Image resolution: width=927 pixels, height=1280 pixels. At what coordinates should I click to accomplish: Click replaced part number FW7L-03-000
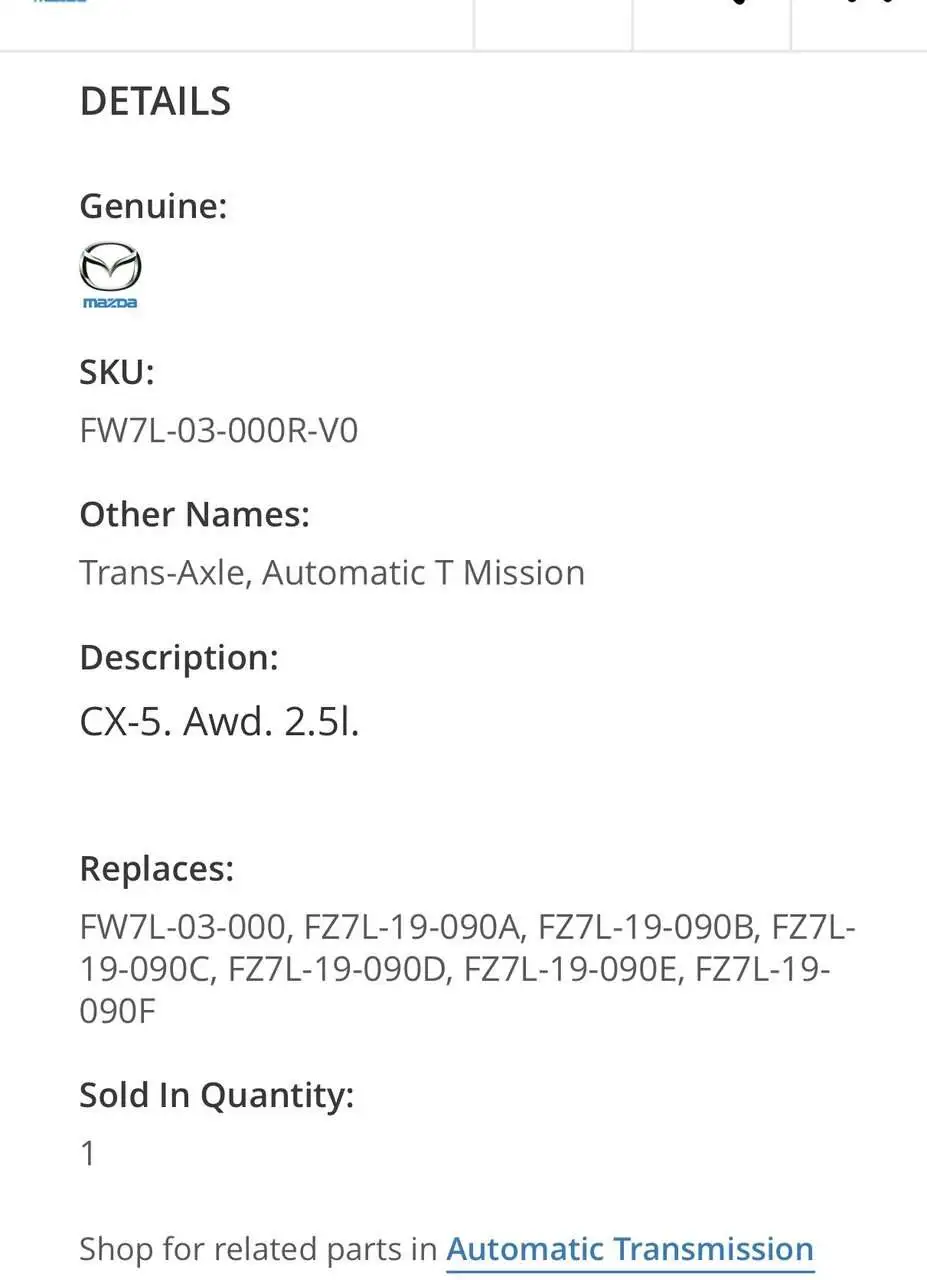click(x=183, y=928)
